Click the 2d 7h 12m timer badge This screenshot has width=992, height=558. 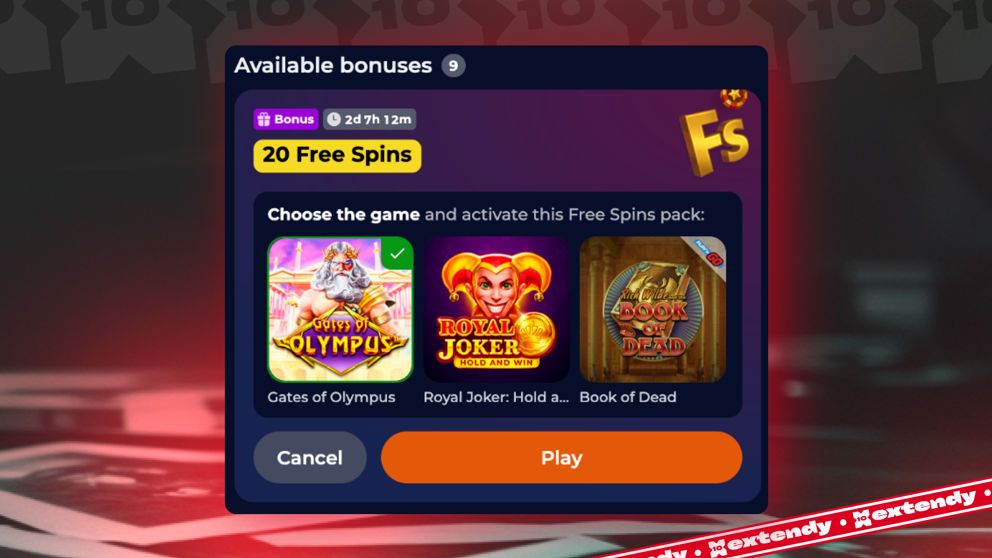[x=369, y=119]
